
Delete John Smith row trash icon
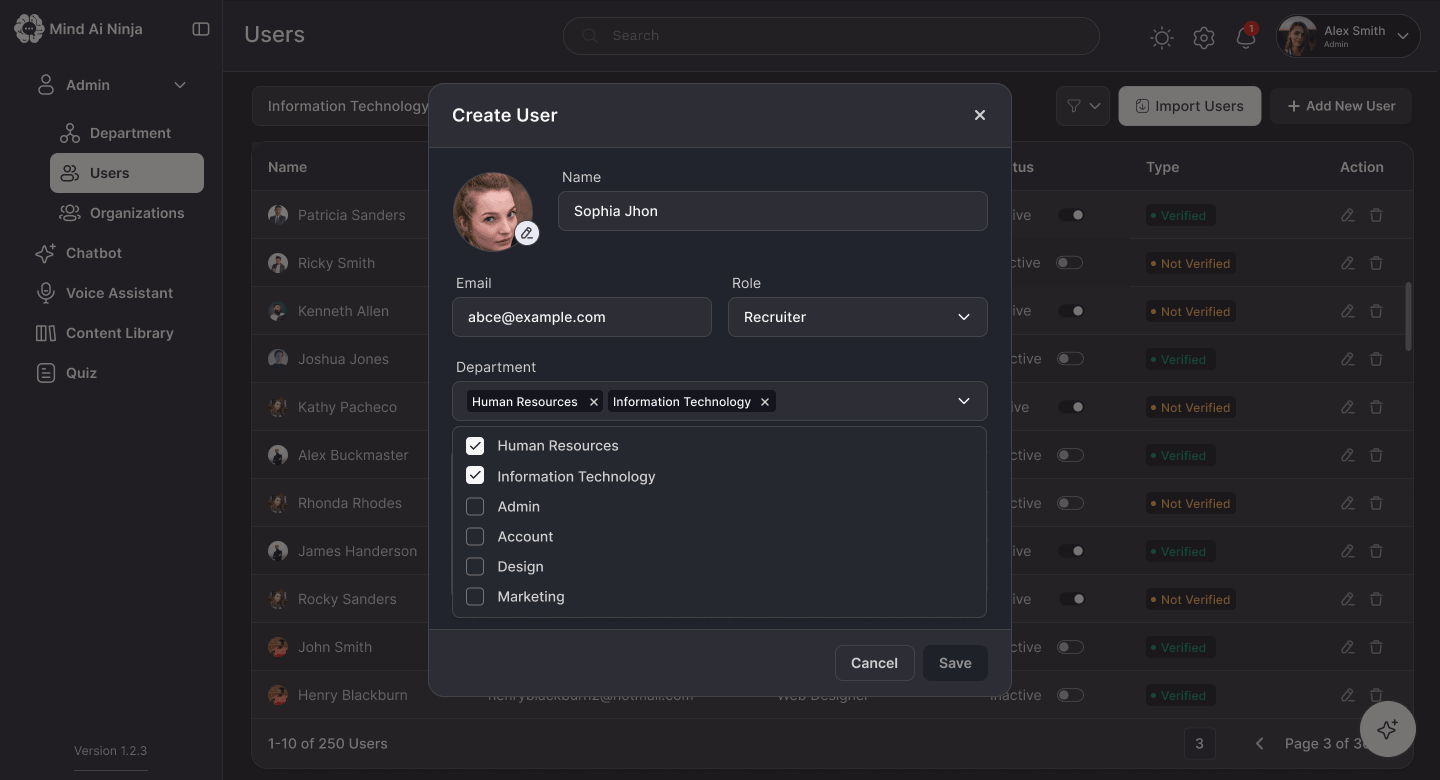point(1376,647)
